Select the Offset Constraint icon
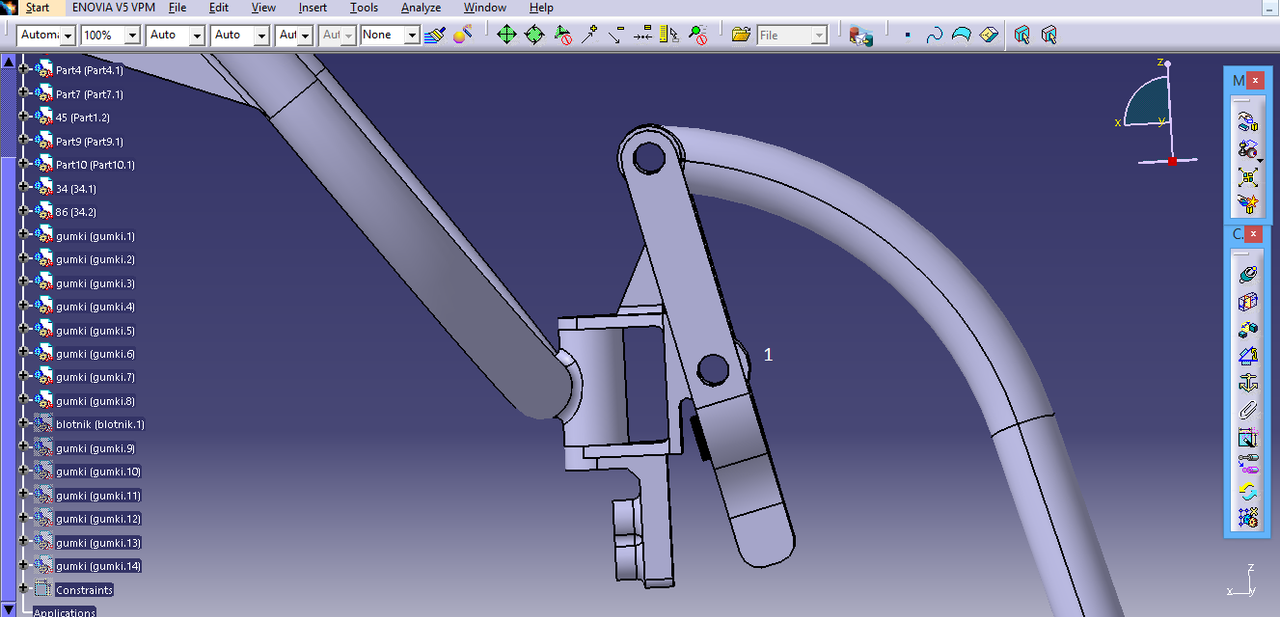The width and height of the screenshot is (1280, 617). [x=1247, y=329]
